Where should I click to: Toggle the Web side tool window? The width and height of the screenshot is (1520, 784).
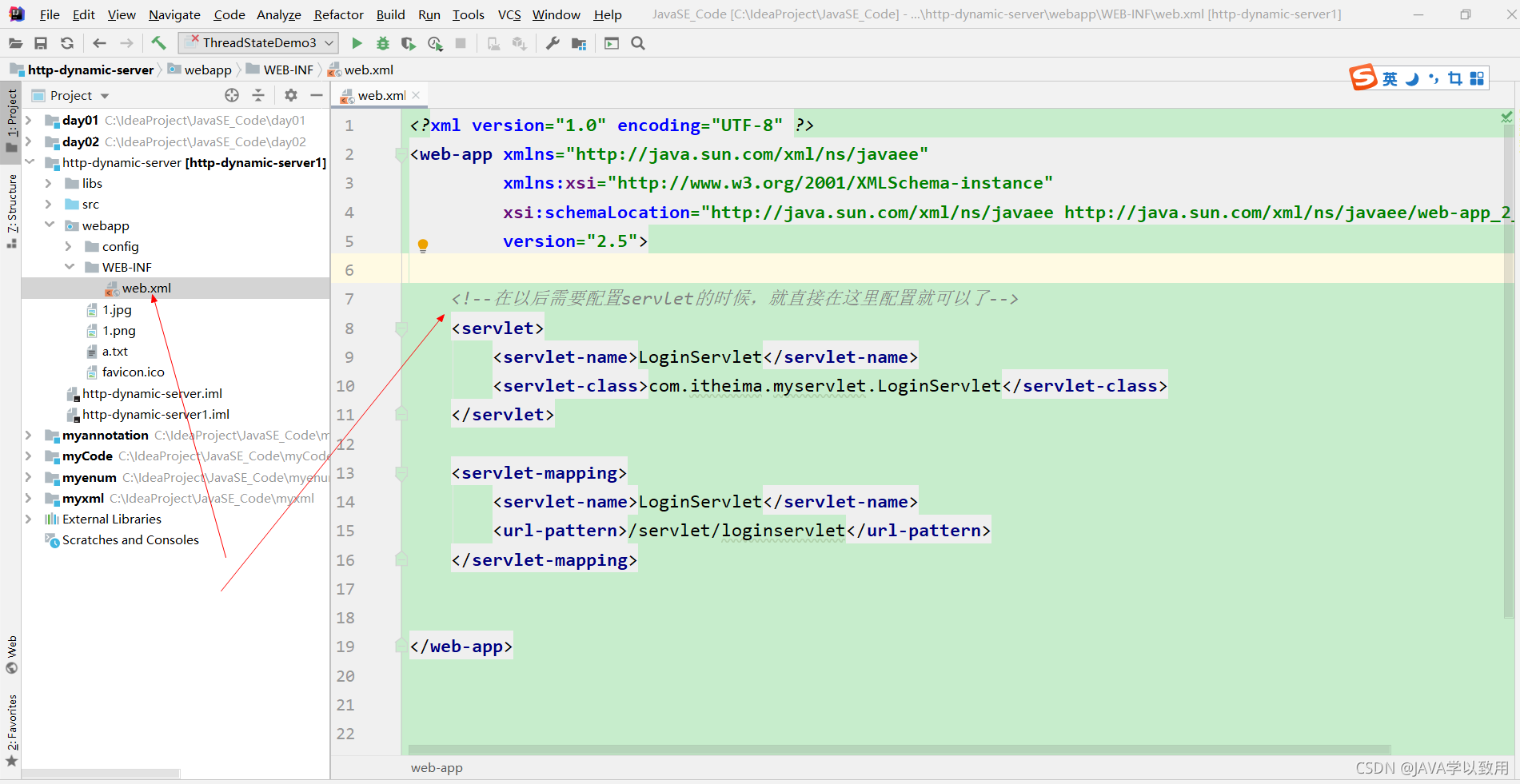coord(11,655)
